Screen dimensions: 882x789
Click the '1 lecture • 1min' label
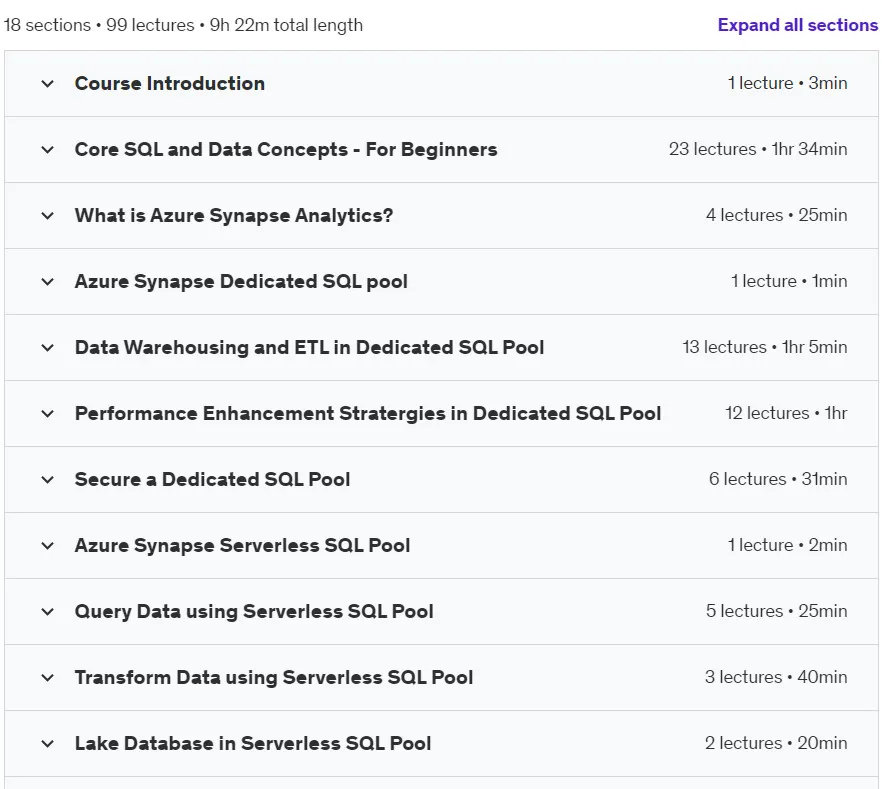(x=789, y=281)
